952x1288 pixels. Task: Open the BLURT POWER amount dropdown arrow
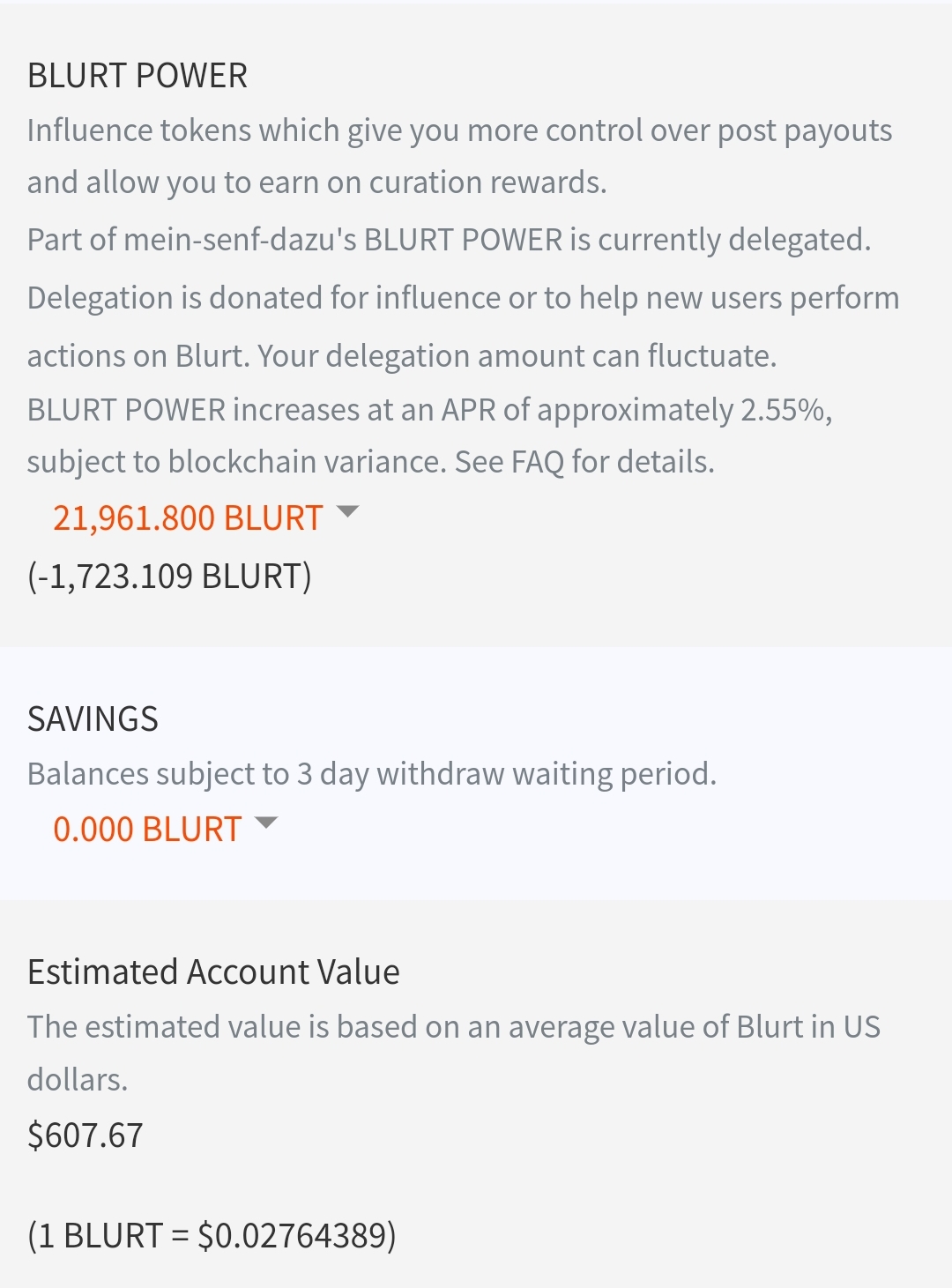(x=348, y=512)
